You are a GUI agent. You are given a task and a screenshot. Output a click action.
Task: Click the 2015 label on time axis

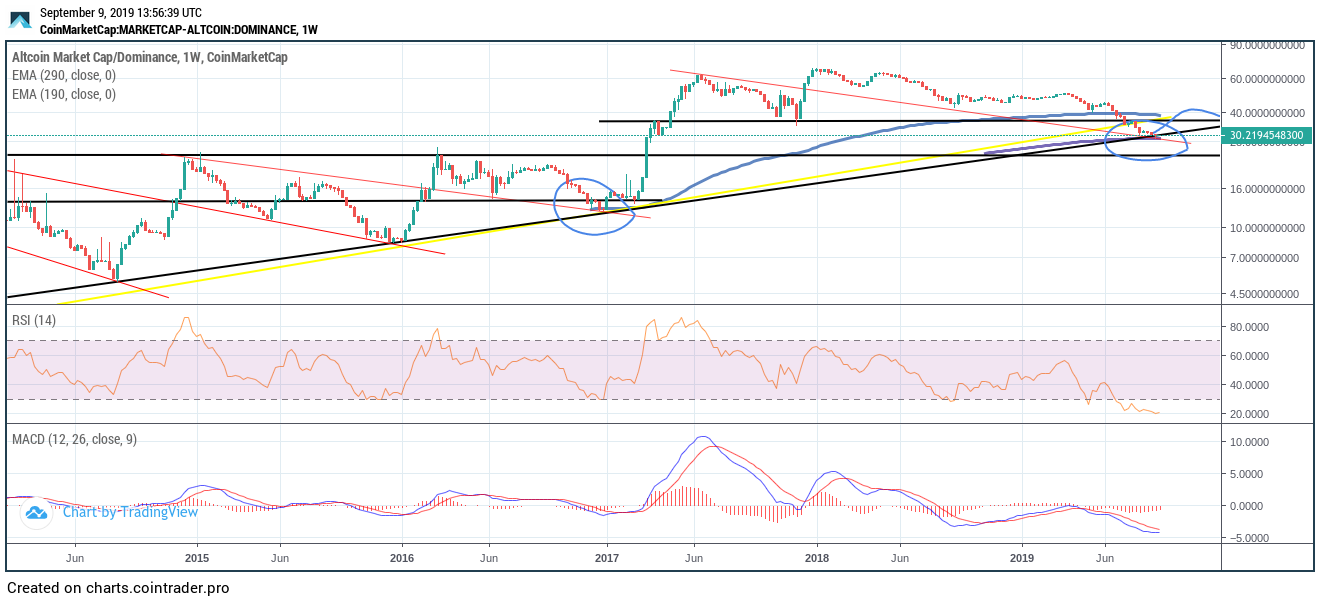196,557
